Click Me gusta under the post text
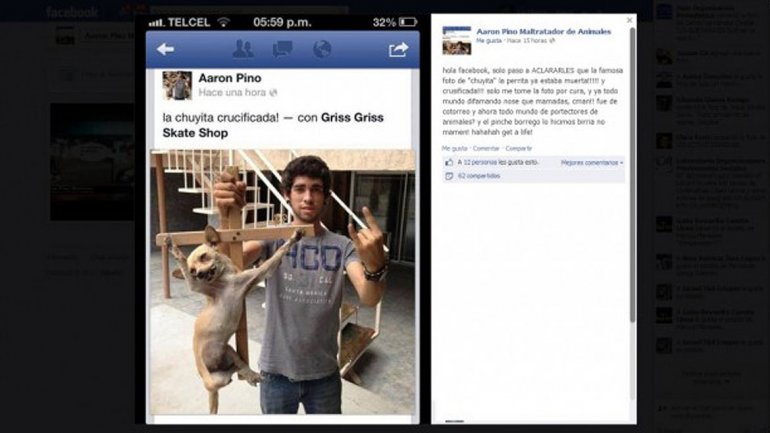The image size is (770, 433). click(x=454, y=148)
